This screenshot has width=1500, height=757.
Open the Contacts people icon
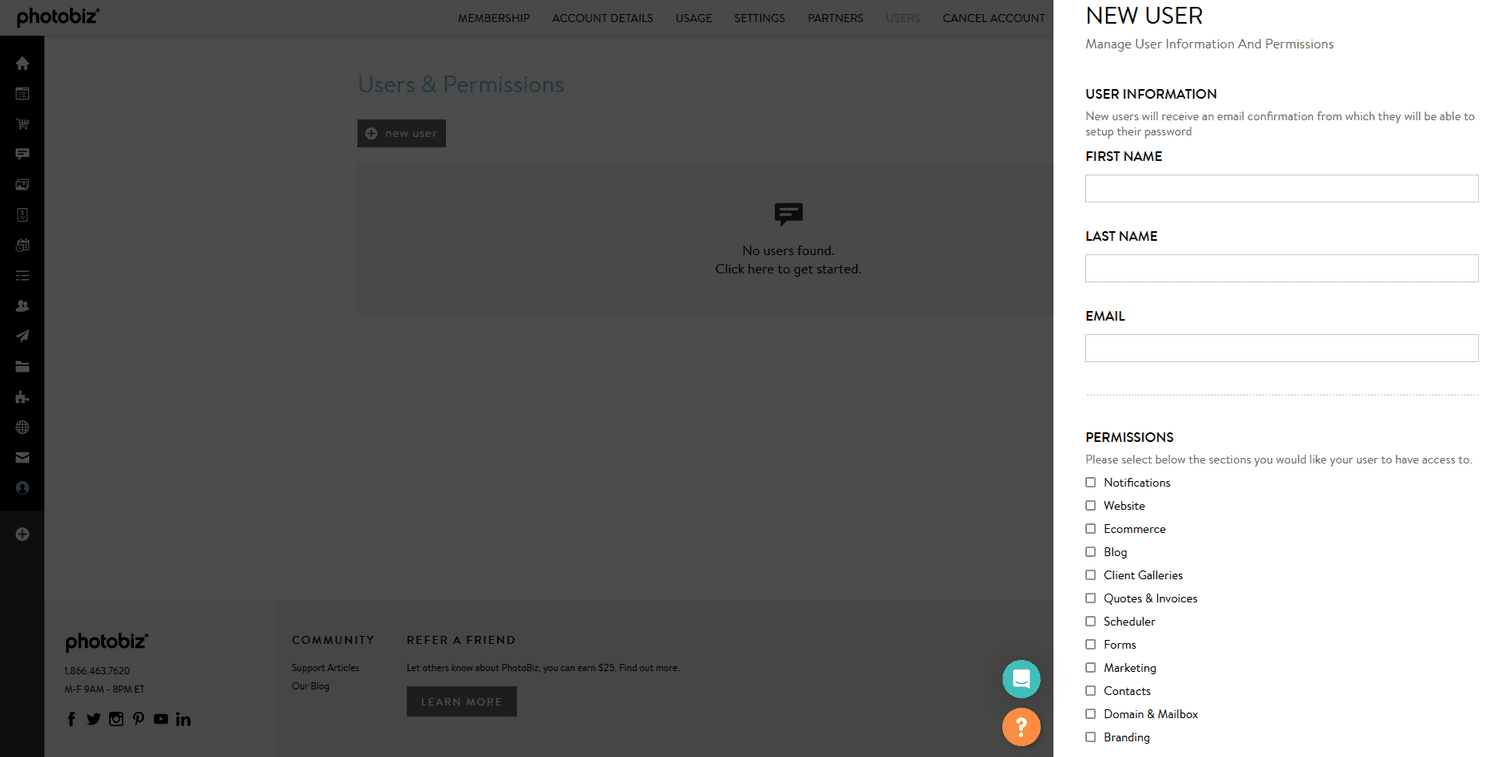pyautogui.click(x=22, y=306)
